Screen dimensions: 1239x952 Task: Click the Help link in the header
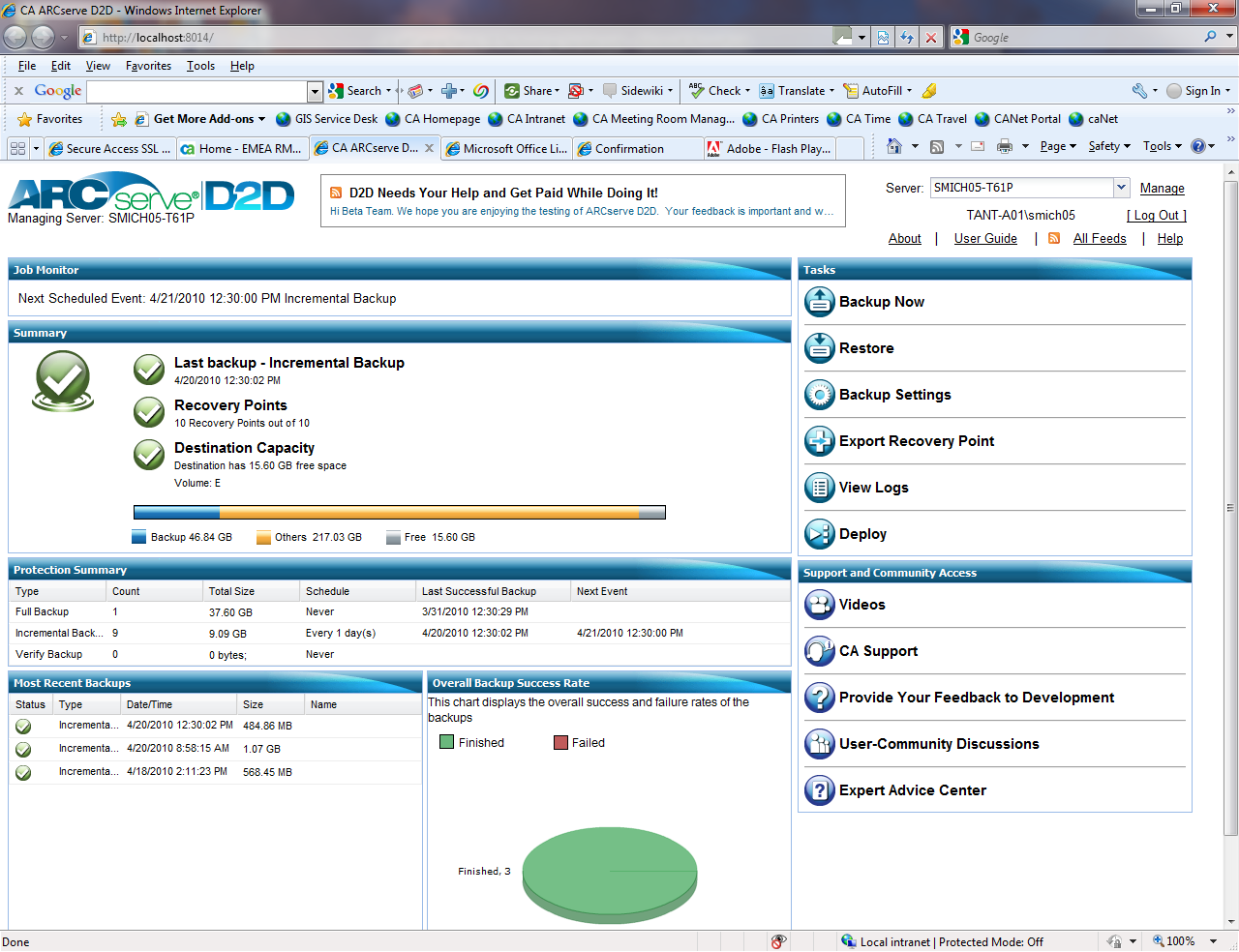(x=1170, y=239)
